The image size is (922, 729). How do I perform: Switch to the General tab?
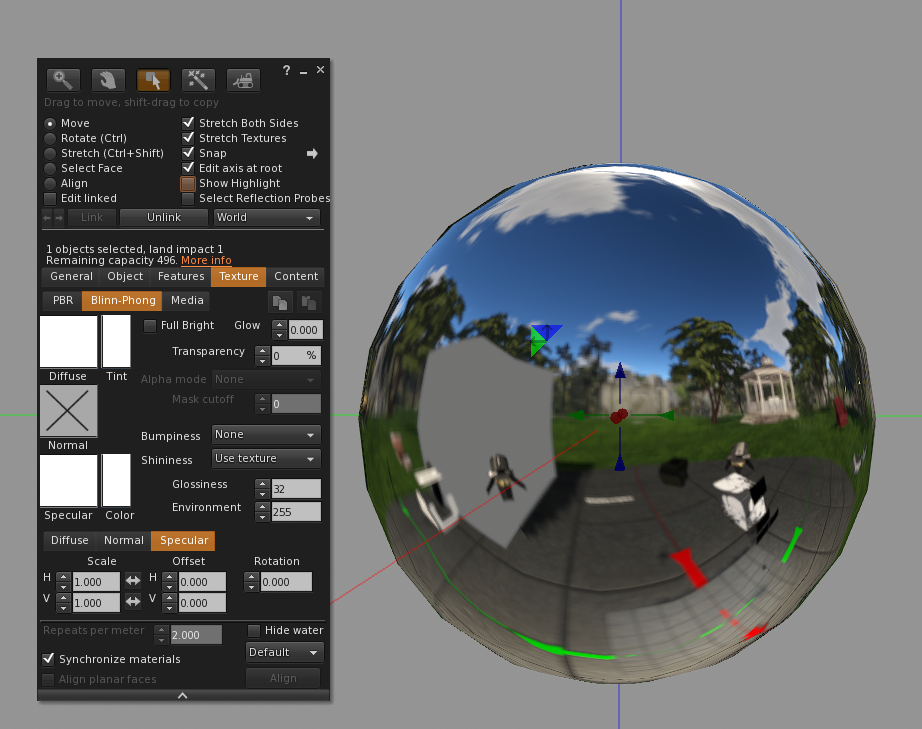pyautogui.click(x=72, y=276)
